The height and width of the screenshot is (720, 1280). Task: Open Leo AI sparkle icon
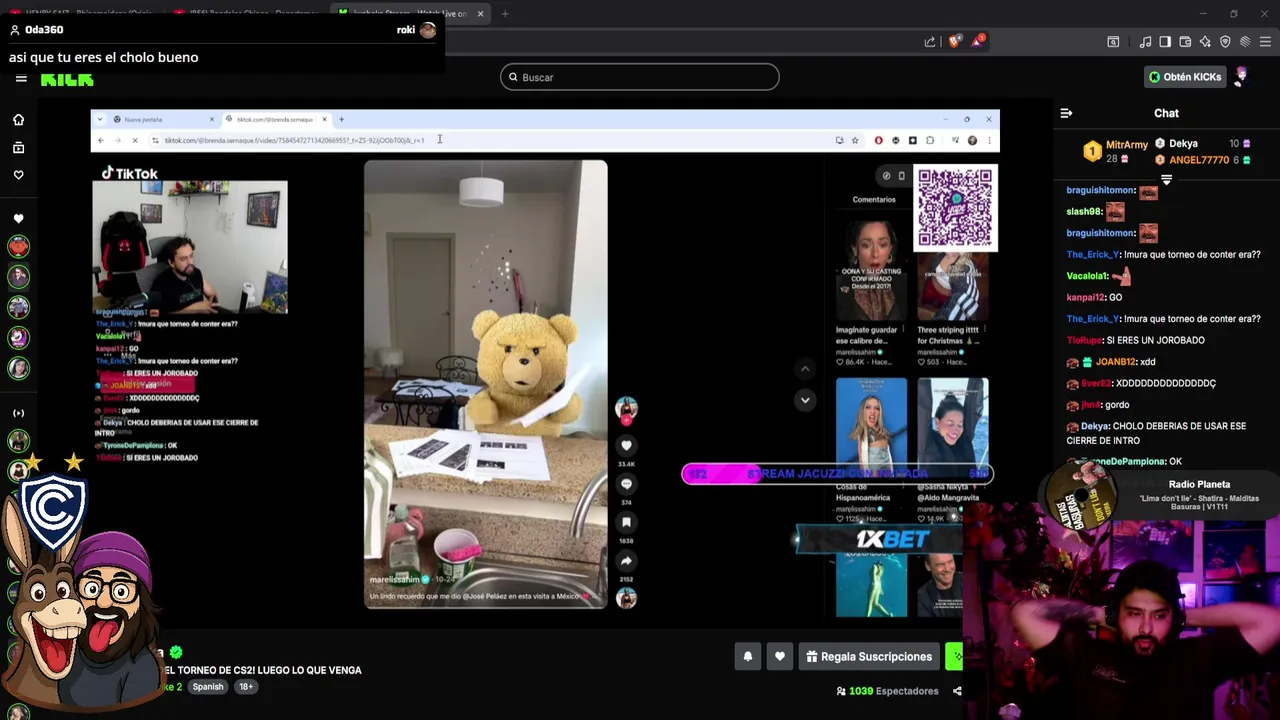(1205, 41)
